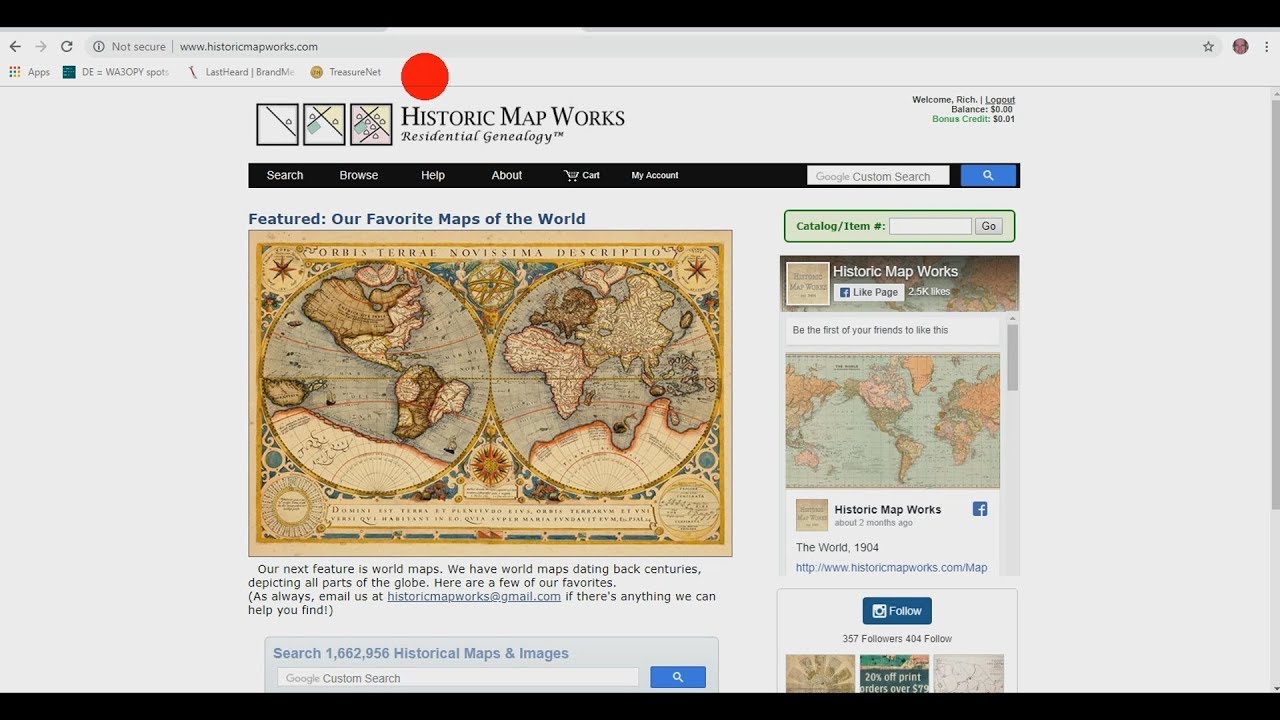Click the address bar URL
This screenshot has width=1280, height=720.
[x=249, y=46]
